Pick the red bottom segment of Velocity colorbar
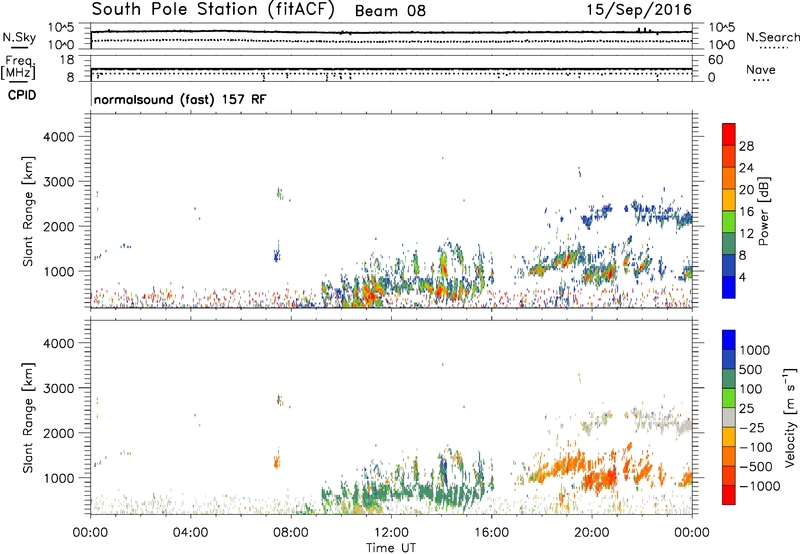The width and height of the screenshot is (800, 554). (729, 495)
